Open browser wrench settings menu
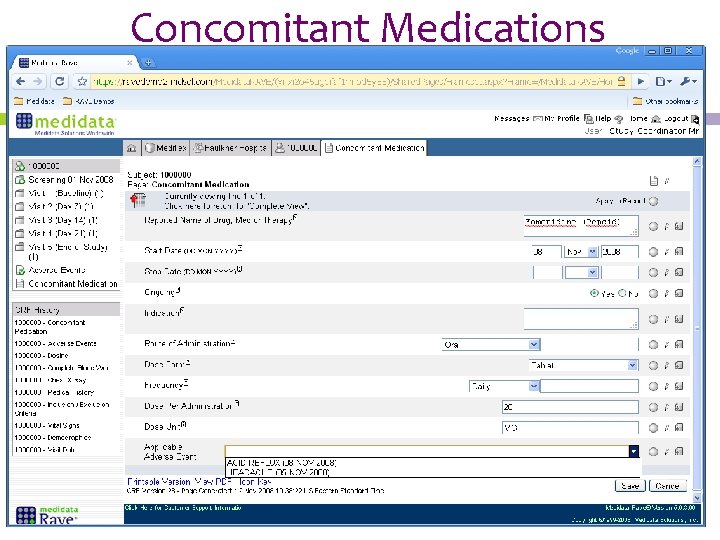 click(688, 81)
